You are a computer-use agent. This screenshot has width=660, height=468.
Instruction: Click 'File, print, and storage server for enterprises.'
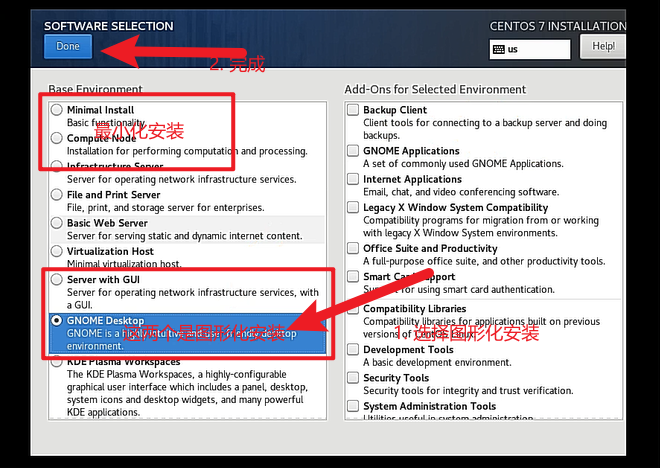pos(165,208)
